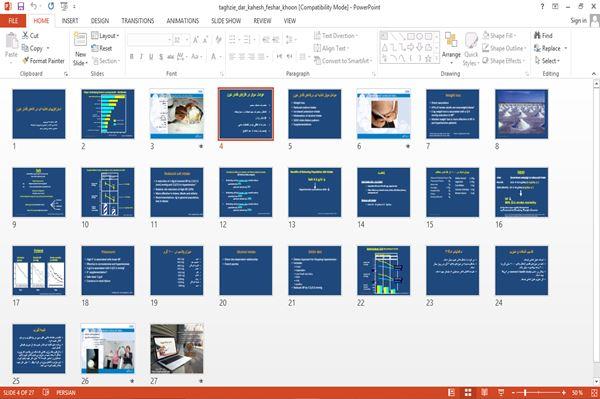Open the Layout dropdown
The image size is (600, 399).
click(x=105, y=36)
